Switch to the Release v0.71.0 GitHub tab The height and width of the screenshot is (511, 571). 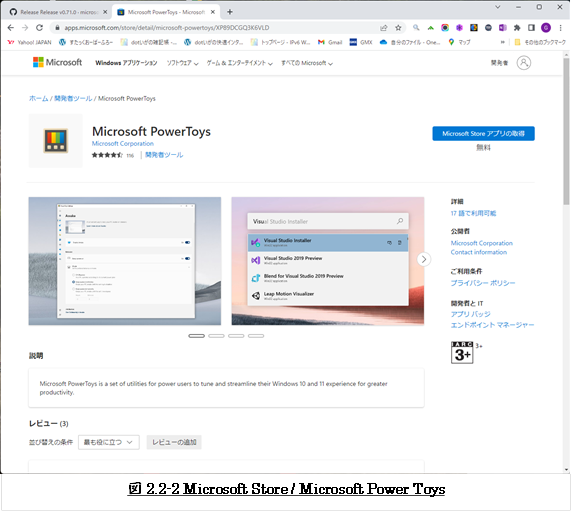click(x=58, y=12)
